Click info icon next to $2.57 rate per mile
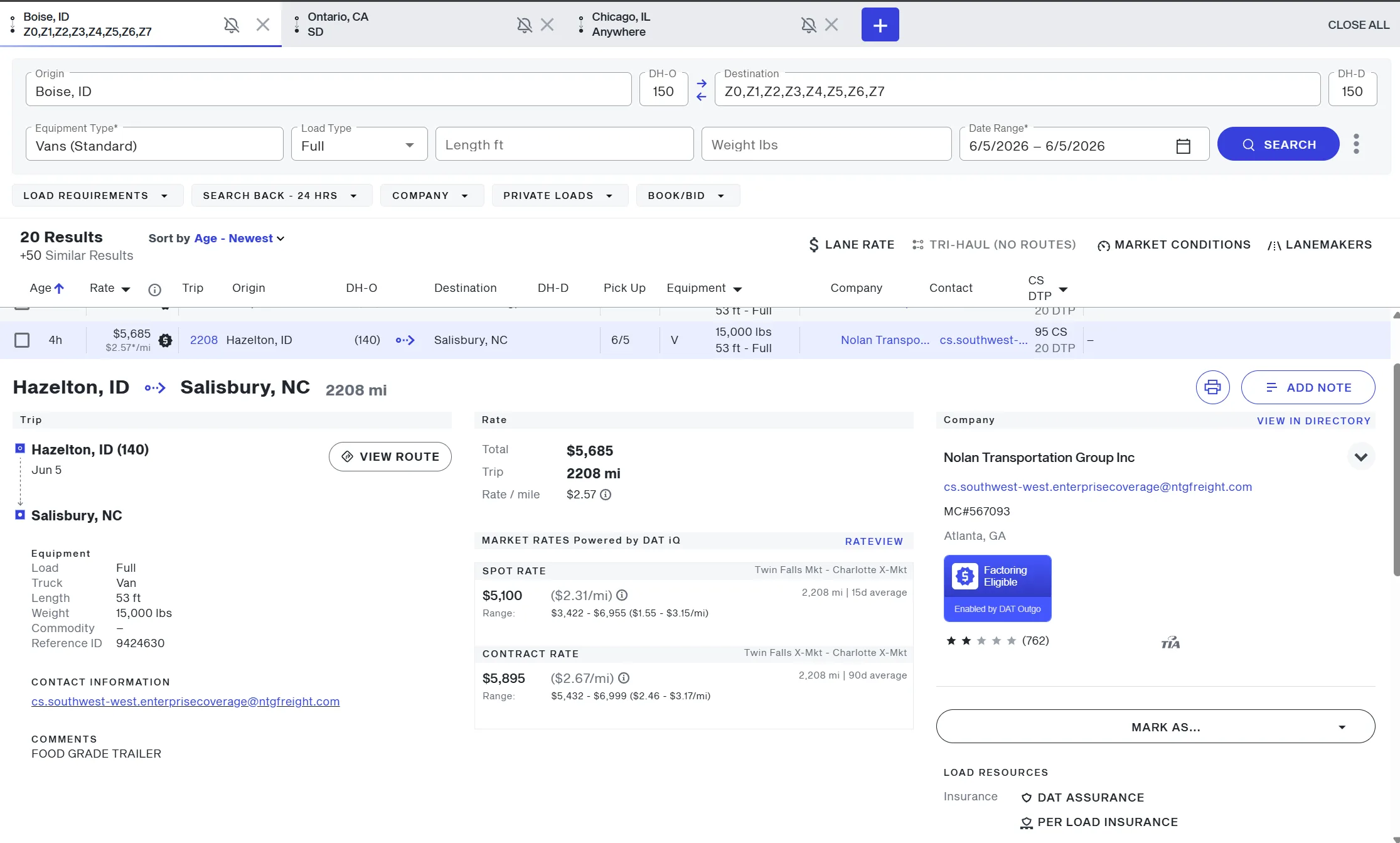Screen dimensions: 1400x843 click(606, 495)
